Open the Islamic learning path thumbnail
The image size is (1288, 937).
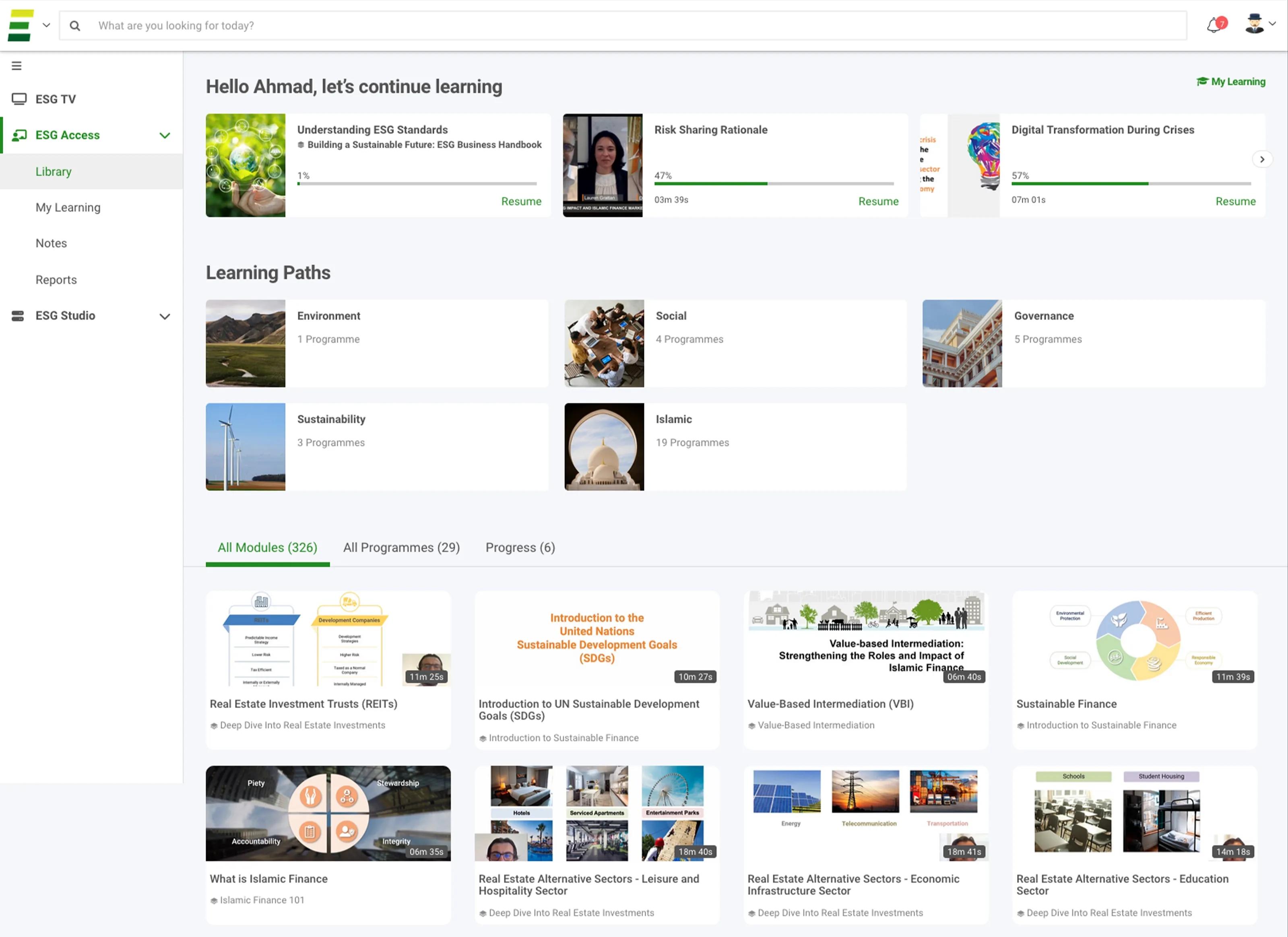(x=604, y=447)
